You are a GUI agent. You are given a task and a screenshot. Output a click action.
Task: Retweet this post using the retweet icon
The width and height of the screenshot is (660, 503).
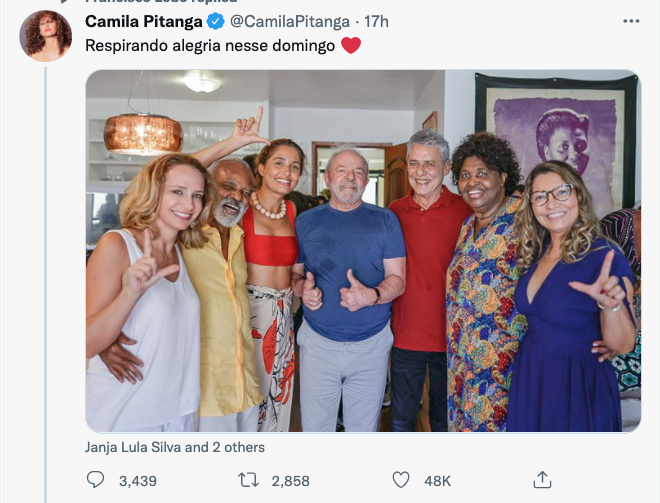tap(249, 480)
